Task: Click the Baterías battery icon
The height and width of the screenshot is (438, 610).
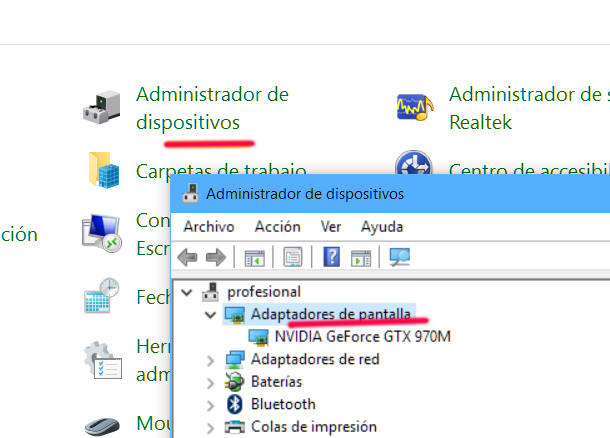Action: [x=235, y=382]
